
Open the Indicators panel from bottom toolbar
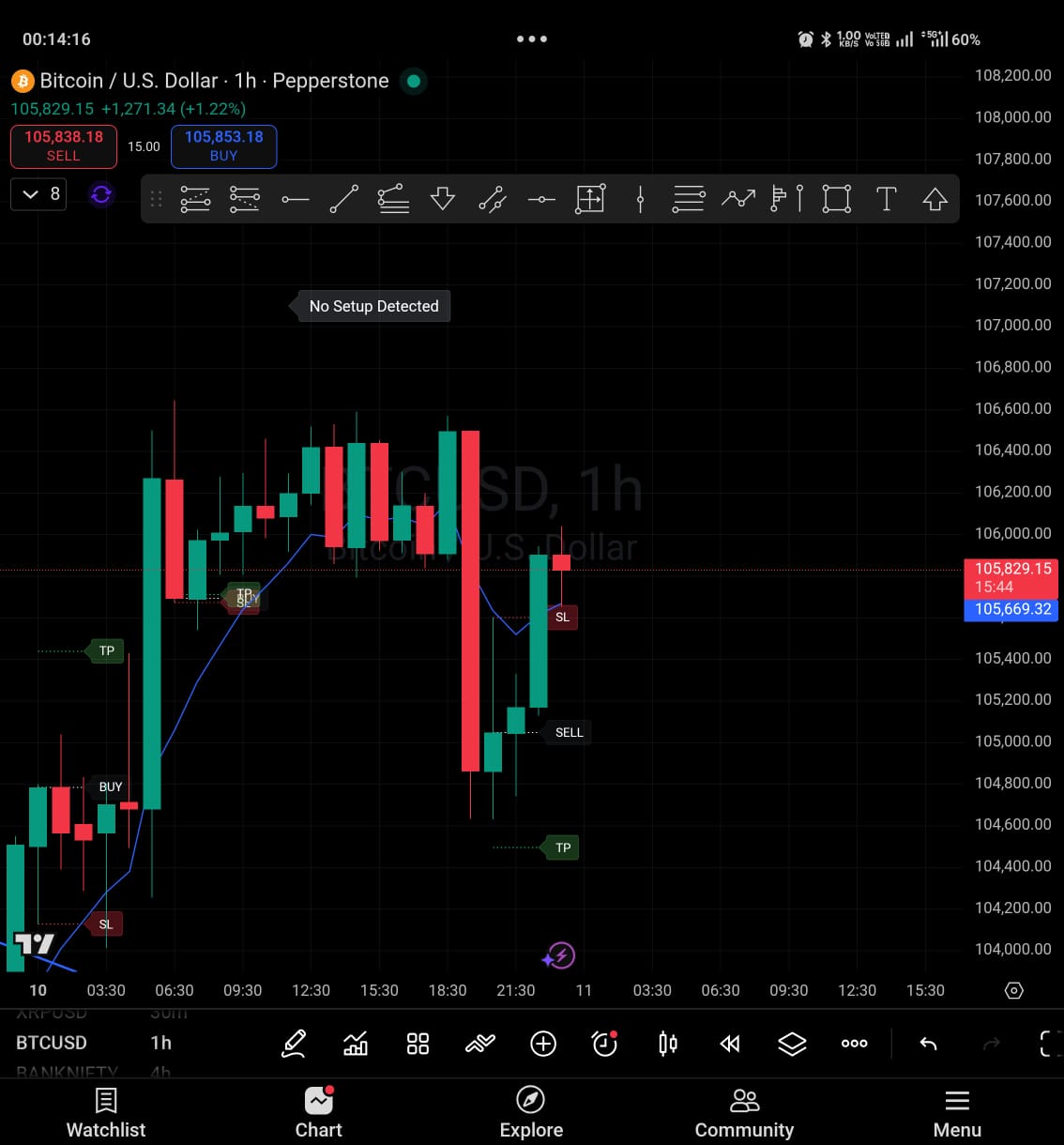click(x=356, y=1044)
